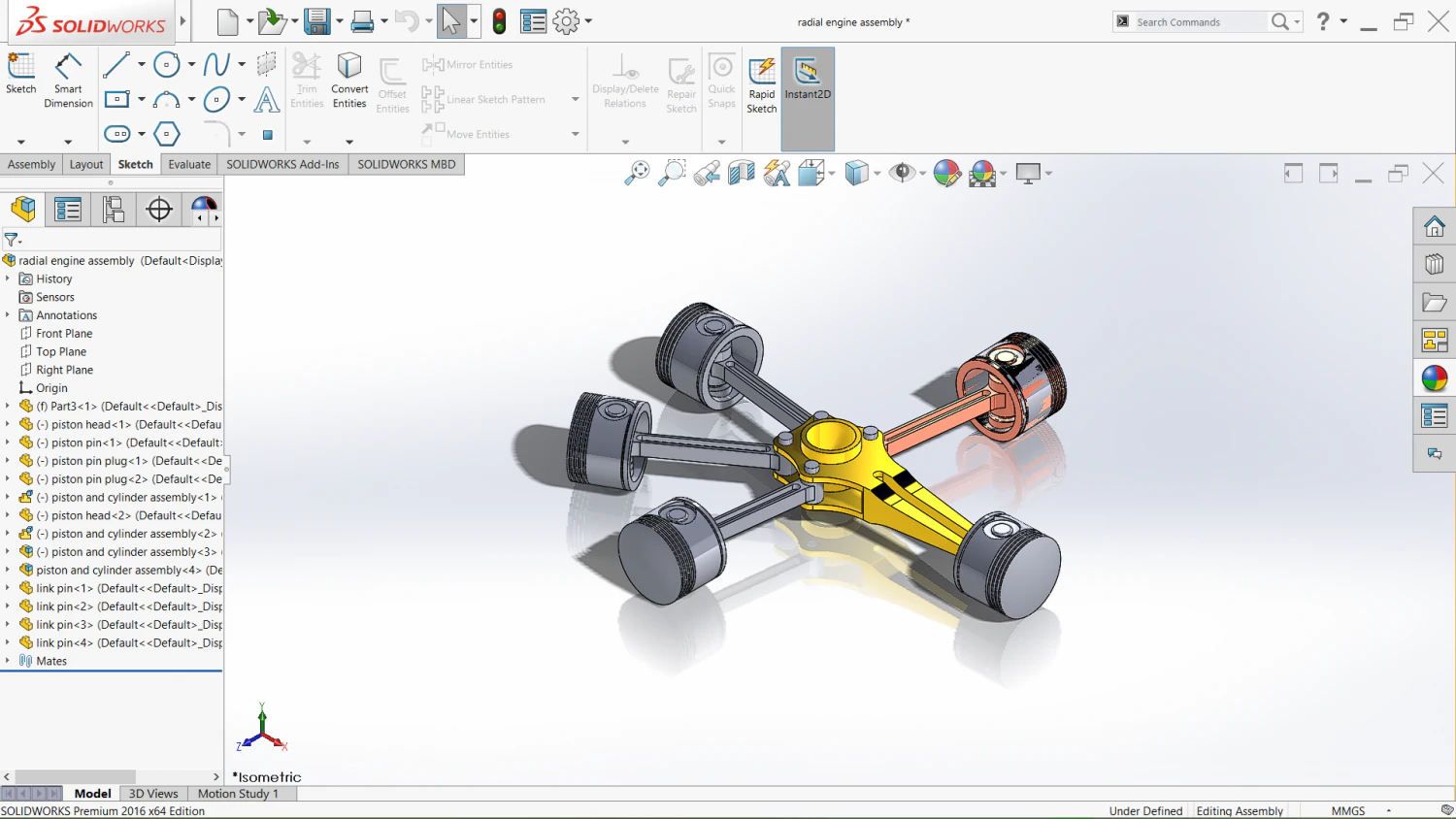Viewport: 1456px width, 819px height.
Task: Click the Quick Snaps button
Action: click(721, 81)
